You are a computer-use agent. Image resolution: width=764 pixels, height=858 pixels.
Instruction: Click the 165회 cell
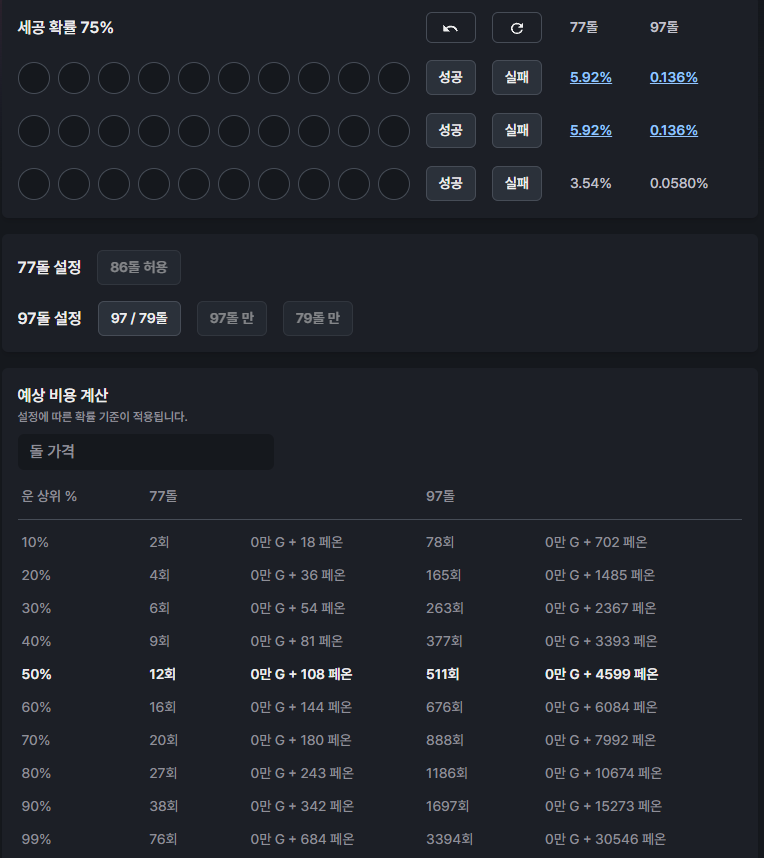443,575
